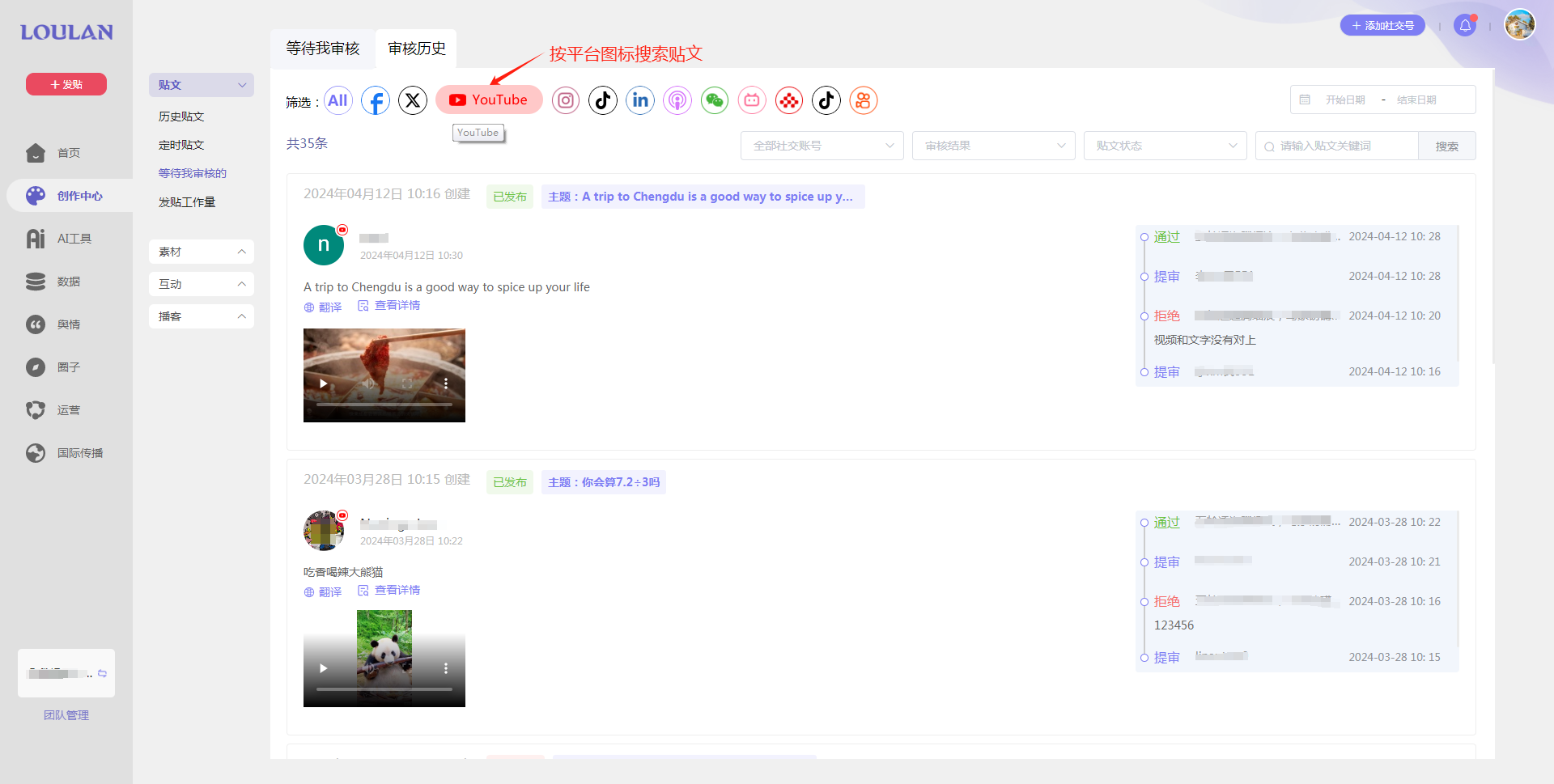
Task: Open the 审核结果 dropdown
Action: click(x=994, y=146)
